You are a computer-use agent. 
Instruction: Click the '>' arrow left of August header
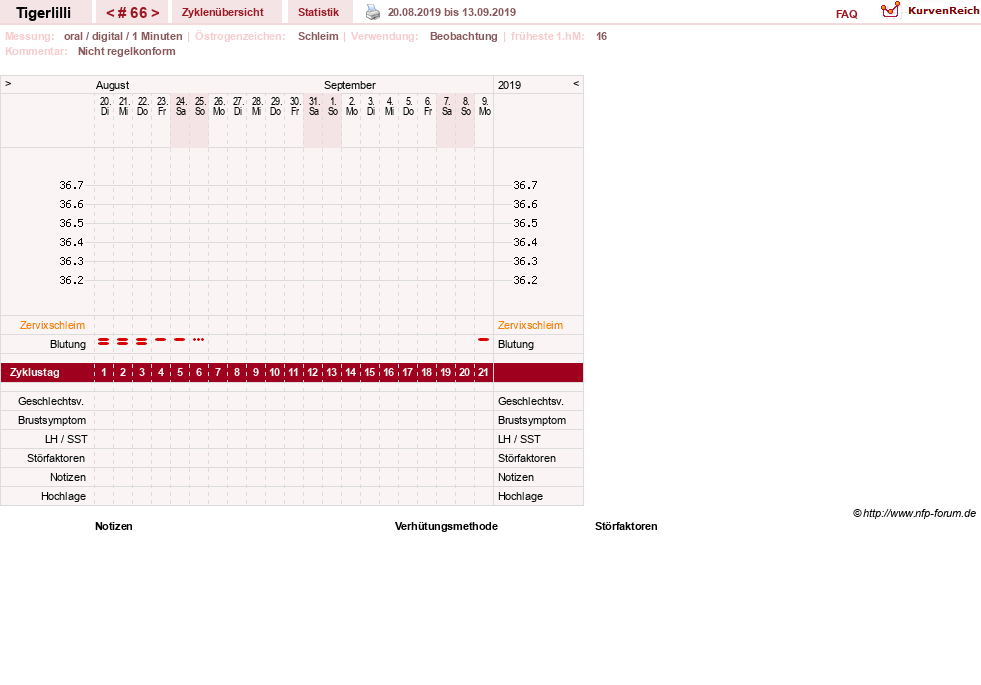(x=8, y=83)
